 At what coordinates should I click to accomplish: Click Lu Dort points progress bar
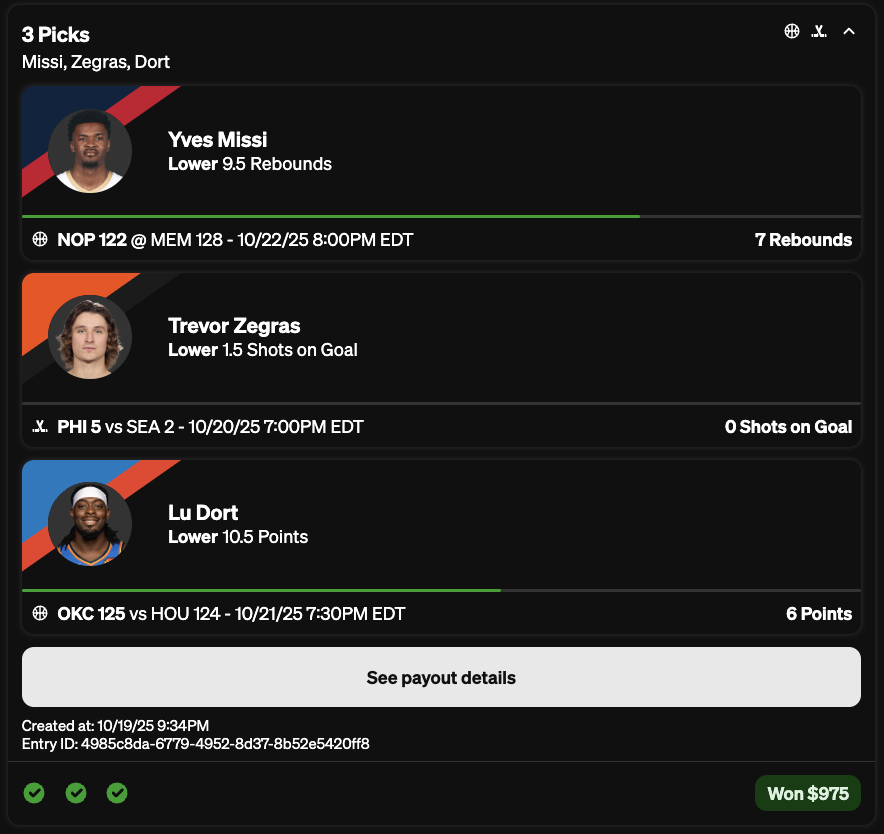tap(261, 590)
